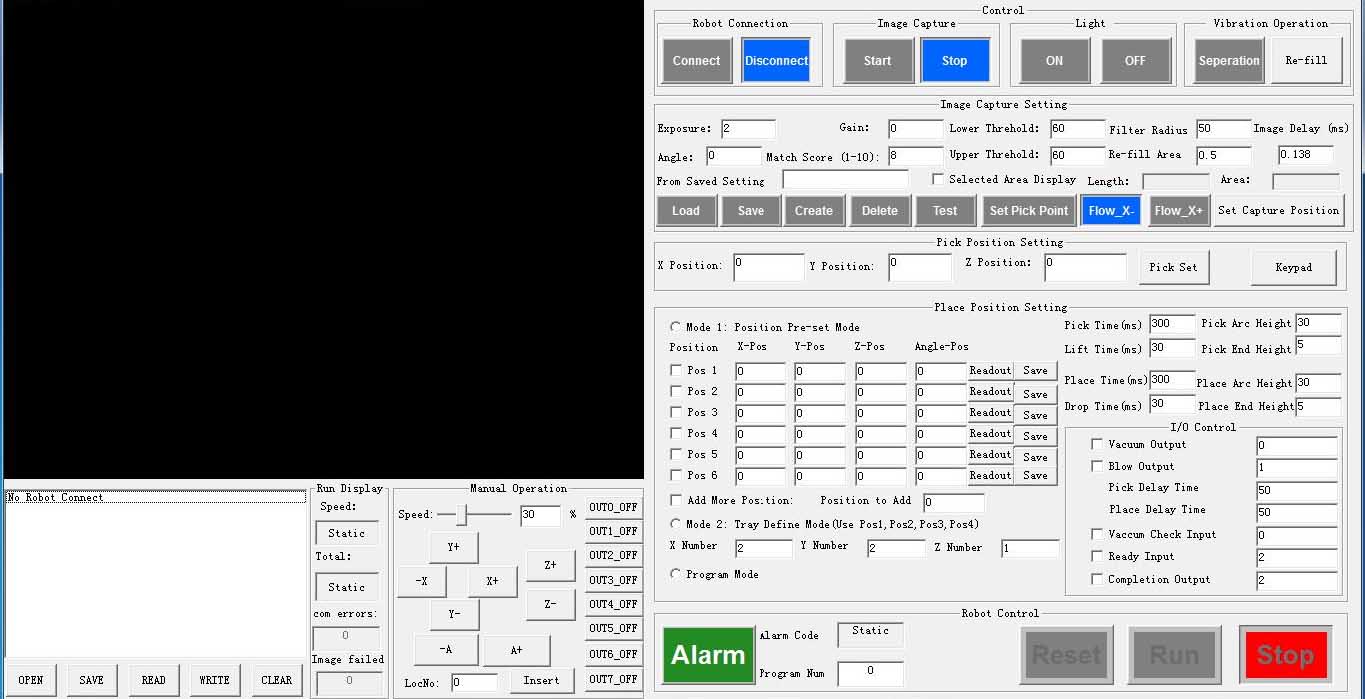Enable the Pos 1 checkbox
1365x699 pixels.
[x=676, y=371]
